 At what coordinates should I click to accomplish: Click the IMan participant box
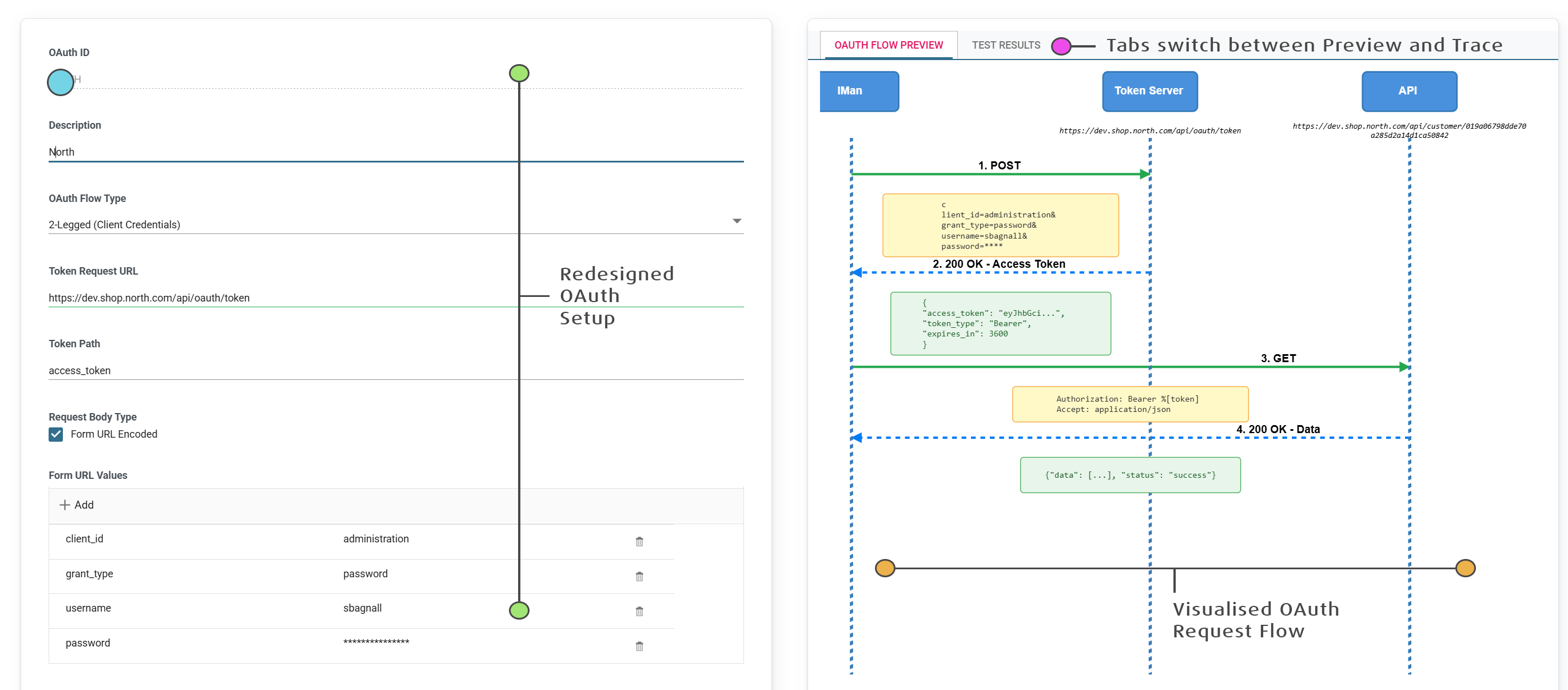859,91
